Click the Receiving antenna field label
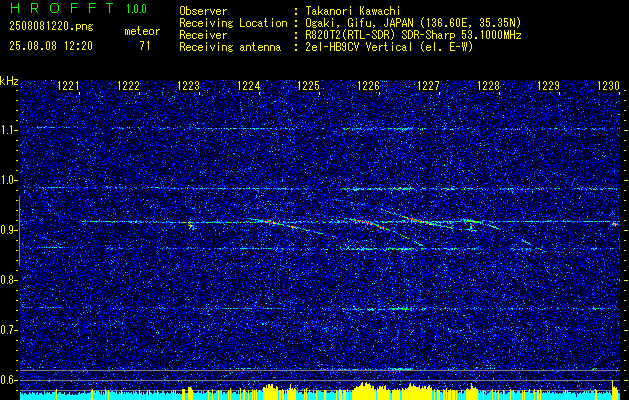This screenshot has width=629, height=400. click(230, 47)
